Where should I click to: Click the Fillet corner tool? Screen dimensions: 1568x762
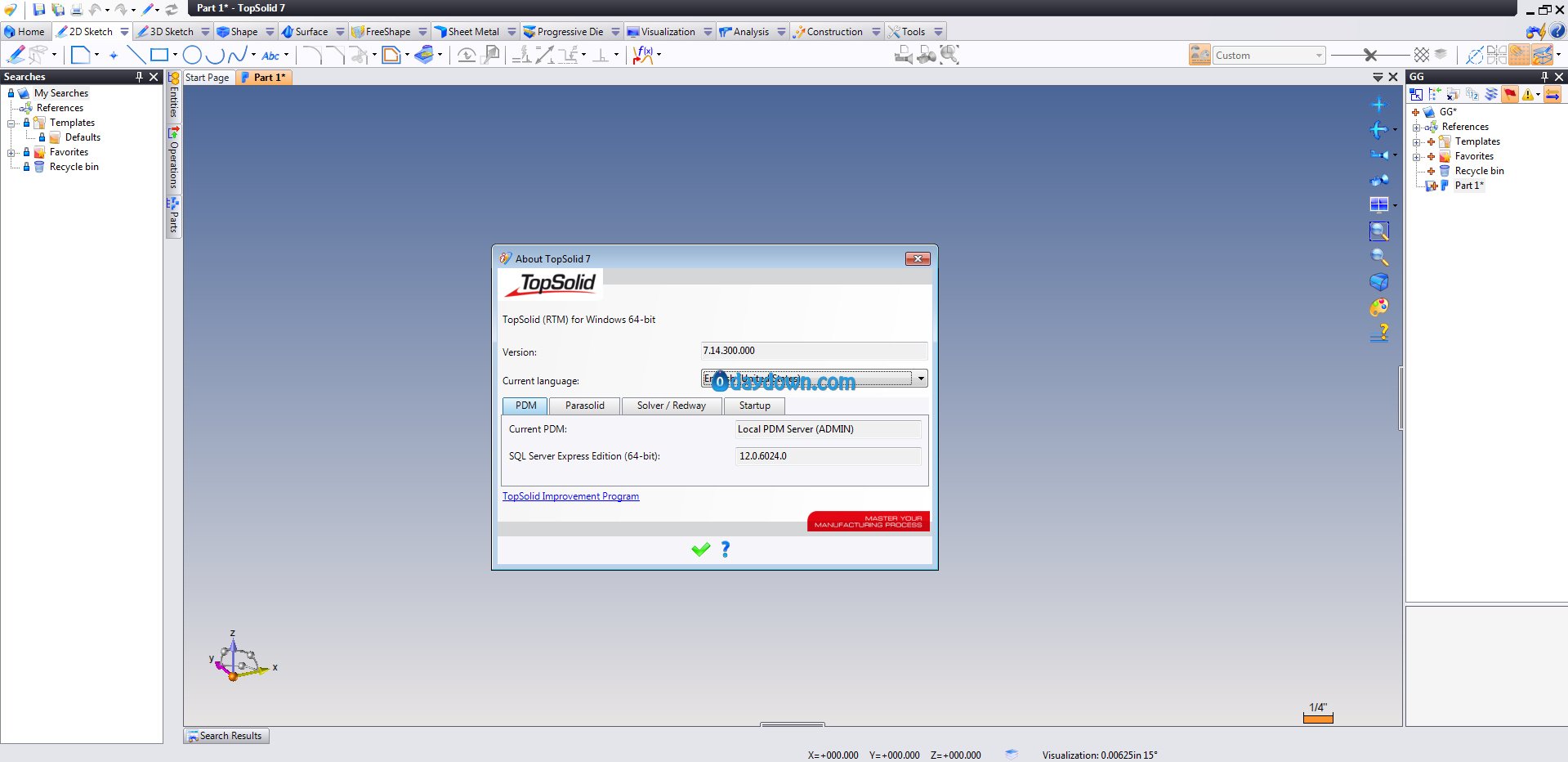(x=312, y=55)
